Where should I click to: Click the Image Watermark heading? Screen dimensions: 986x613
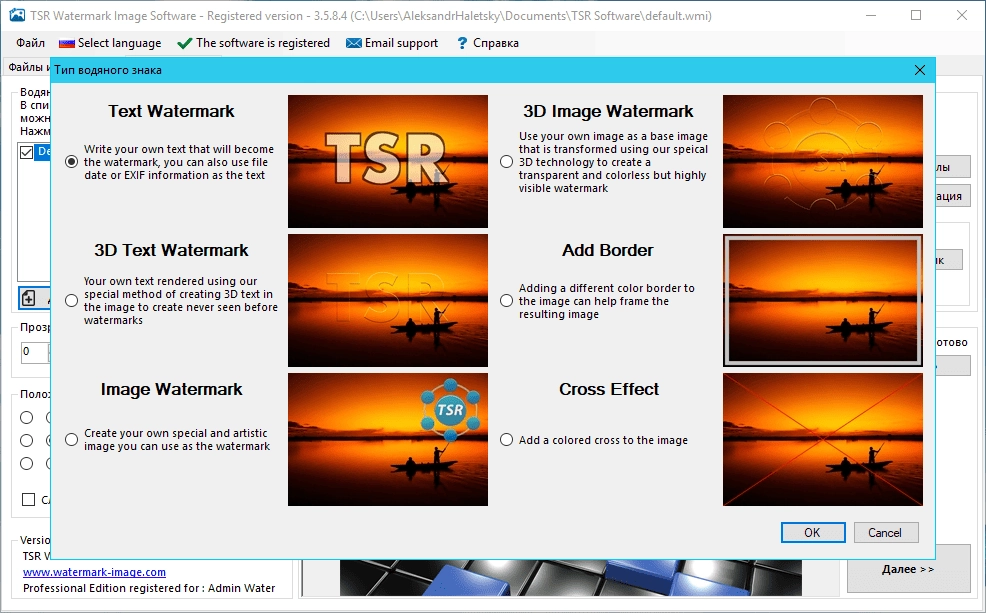(x=171, y=389)
